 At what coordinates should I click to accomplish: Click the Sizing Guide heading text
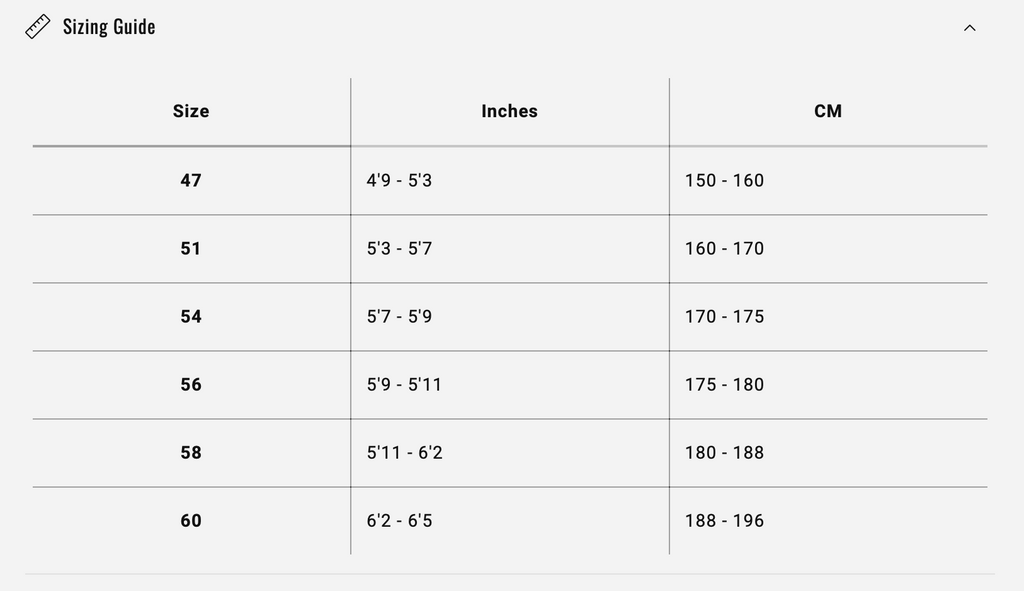[x=109, y=27]
